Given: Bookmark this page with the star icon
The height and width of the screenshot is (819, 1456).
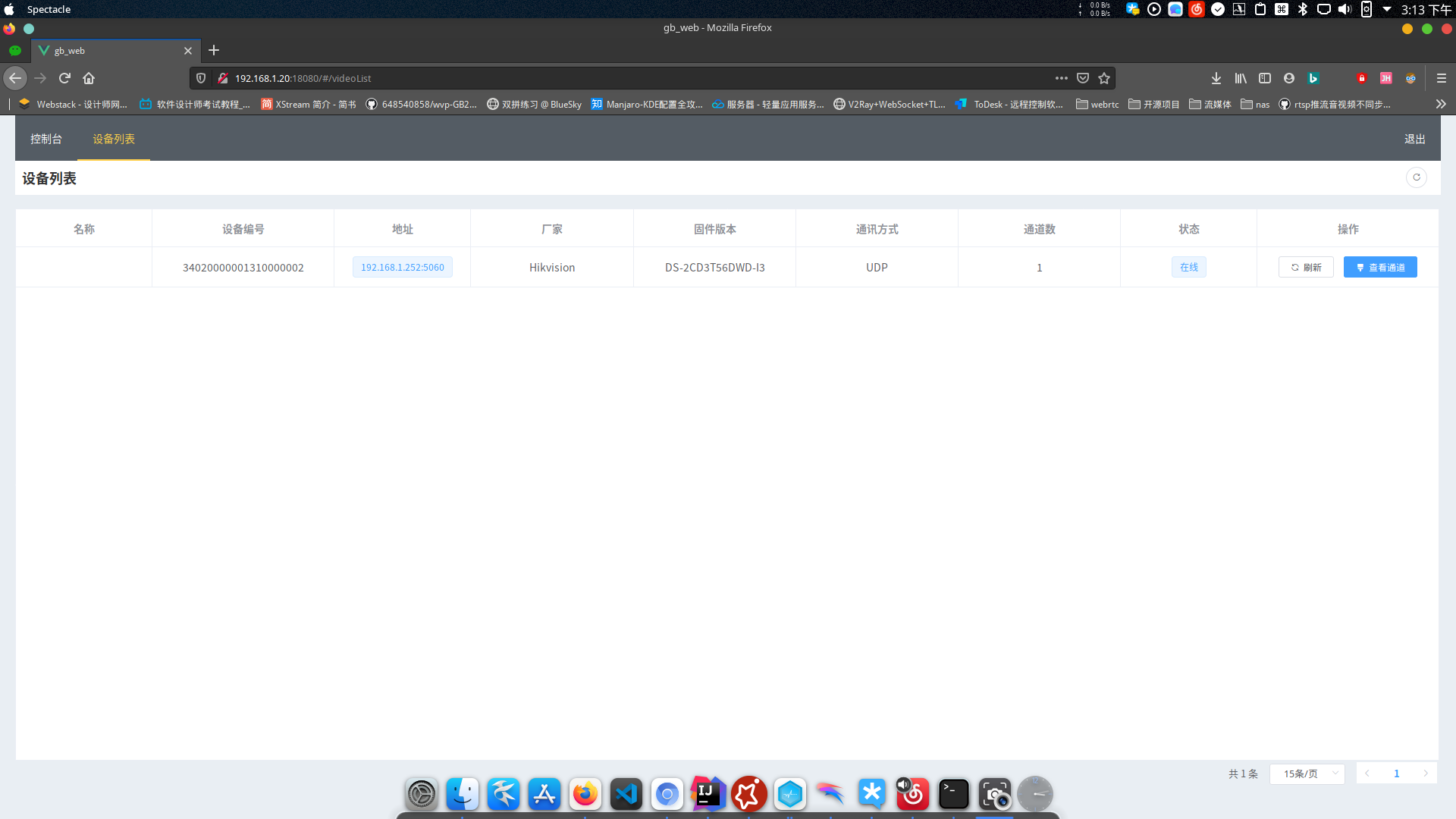Looking at the screenshot, I should coord(1104,78).
